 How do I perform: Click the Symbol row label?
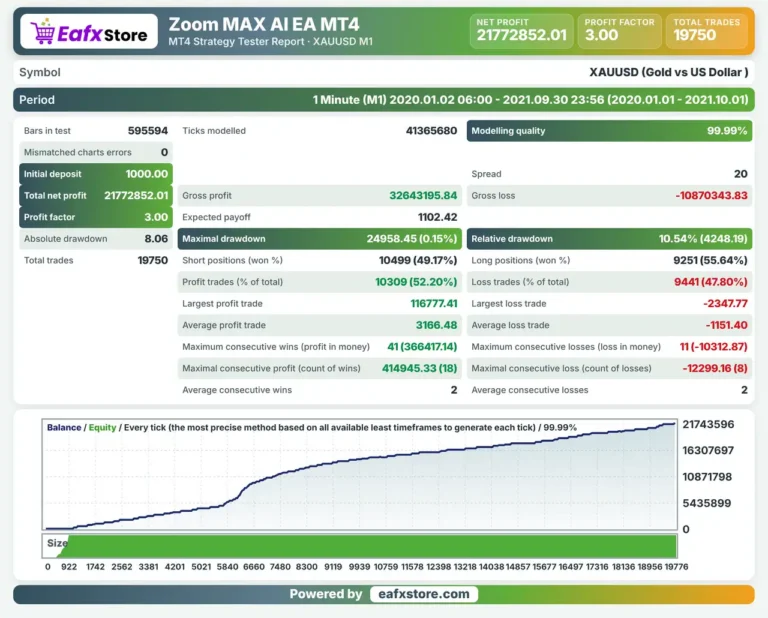pos(40,72)
